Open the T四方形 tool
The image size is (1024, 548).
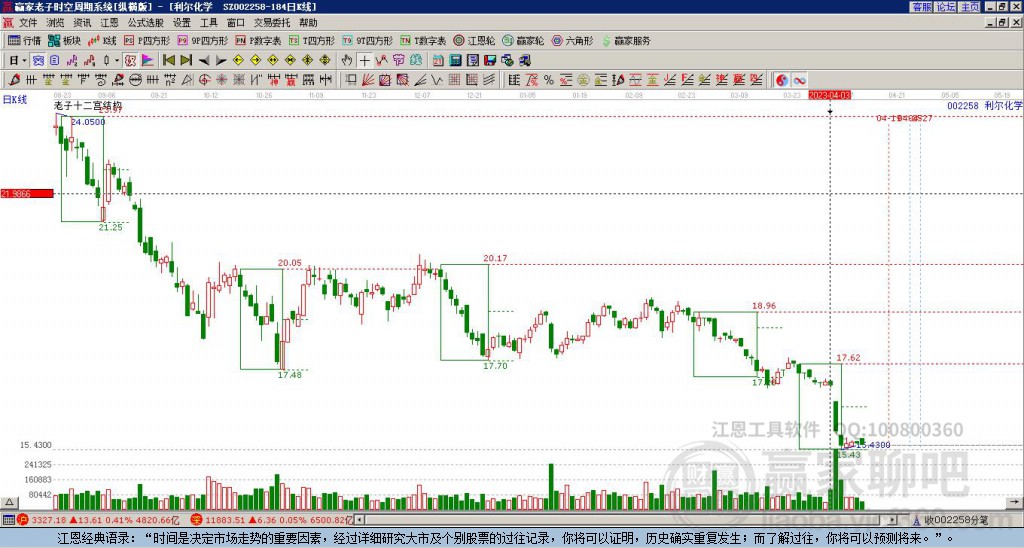click(x=311, y=40)
